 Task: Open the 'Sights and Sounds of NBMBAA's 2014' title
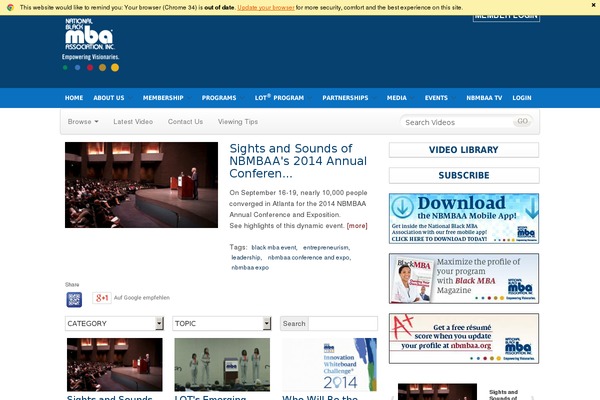pyautogui.click(x=298, y=161)
